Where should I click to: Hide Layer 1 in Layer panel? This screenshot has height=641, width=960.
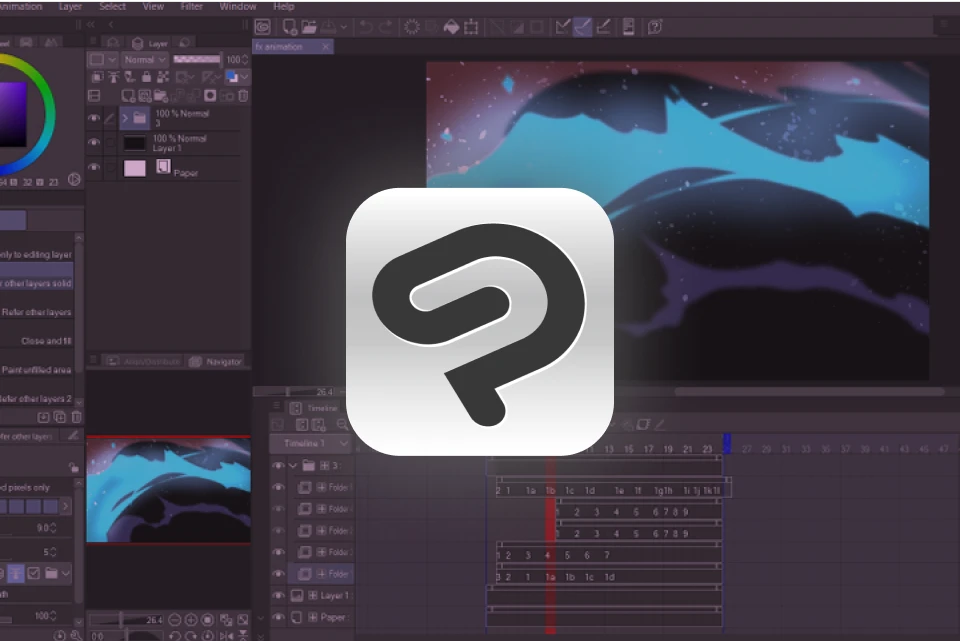pyautogui.click(x=94, y=142)
